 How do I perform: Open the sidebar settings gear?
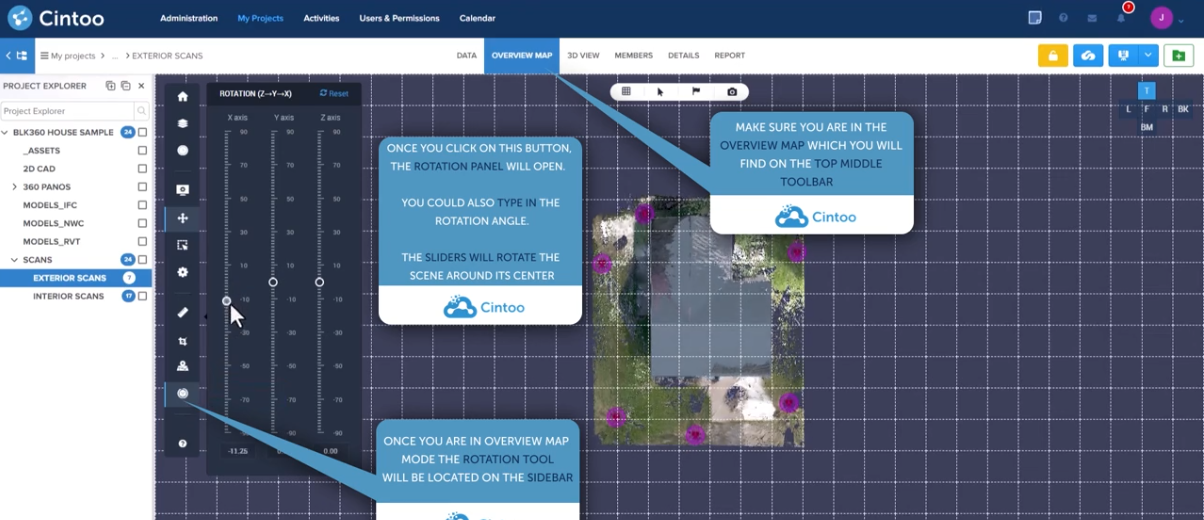[182, 272]
